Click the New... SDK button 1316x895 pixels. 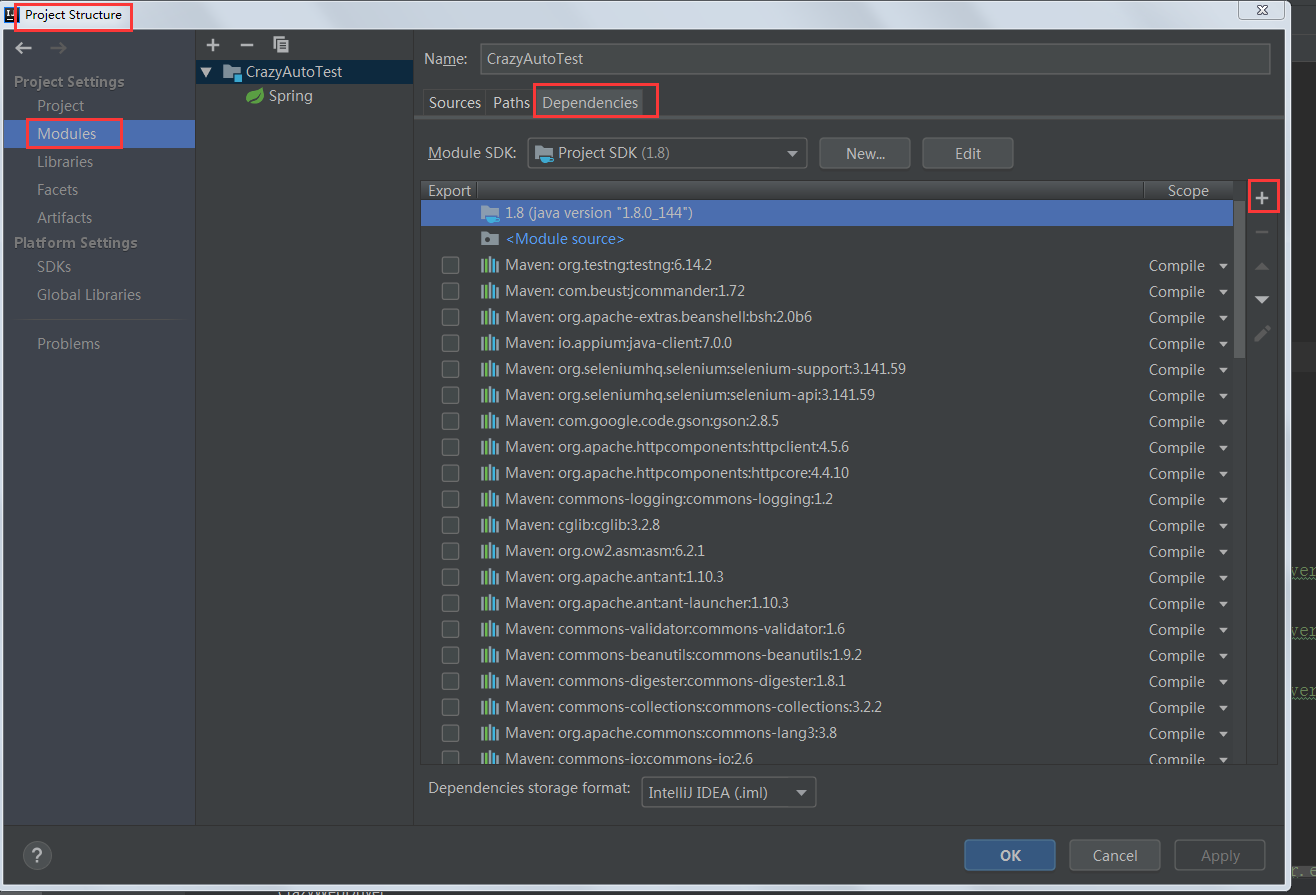click(865, 153)
